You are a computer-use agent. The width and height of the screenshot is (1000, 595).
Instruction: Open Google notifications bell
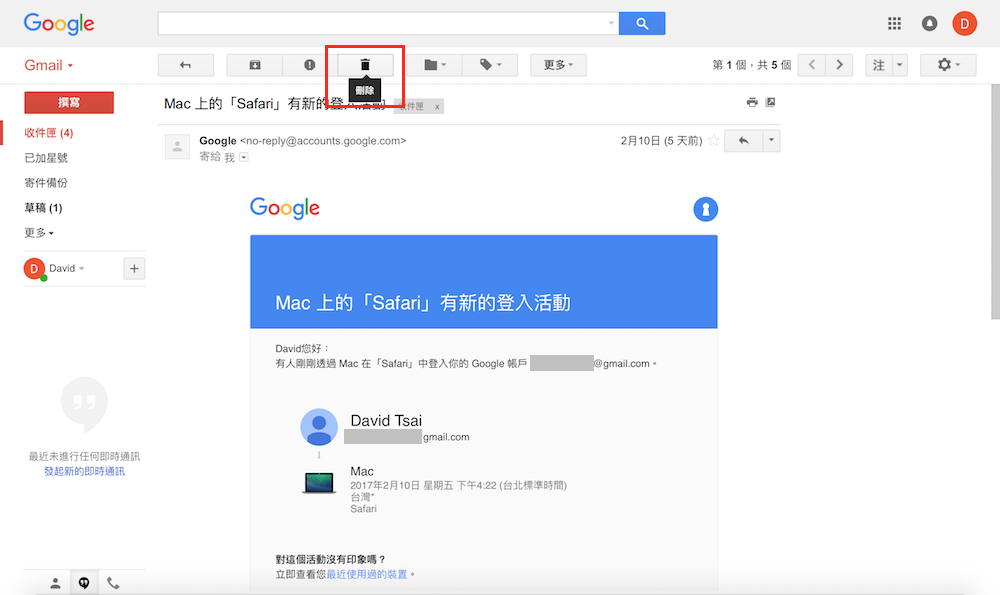[929, 24]
